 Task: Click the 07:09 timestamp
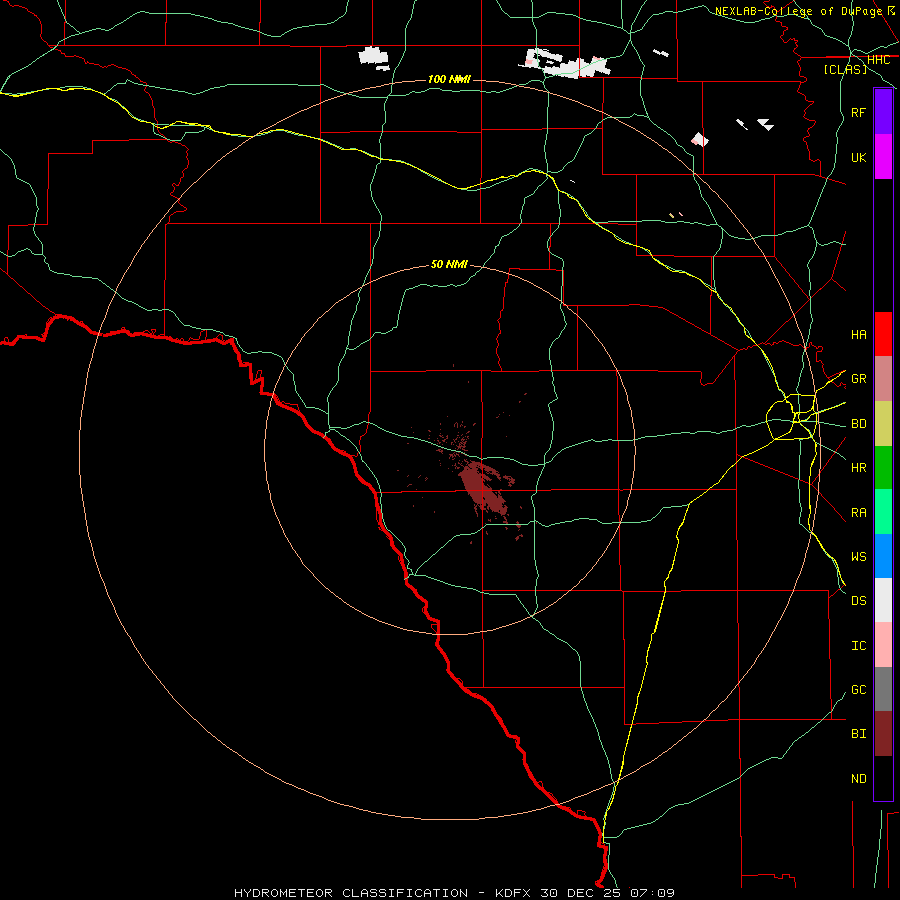652,893
